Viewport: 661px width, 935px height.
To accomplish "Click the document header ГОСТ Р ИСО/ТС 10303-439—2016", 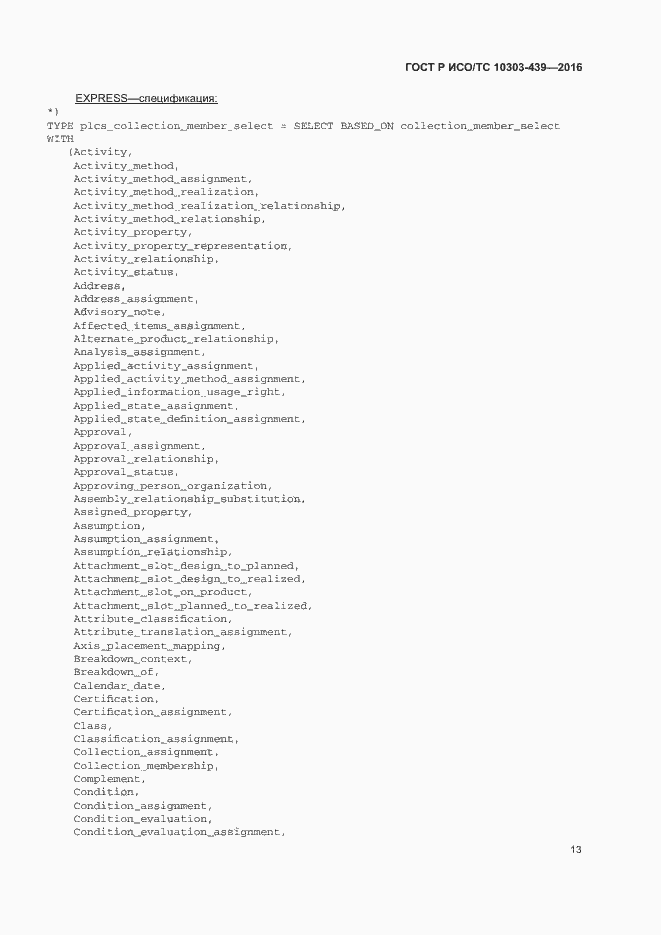I will tap(494, 67).
